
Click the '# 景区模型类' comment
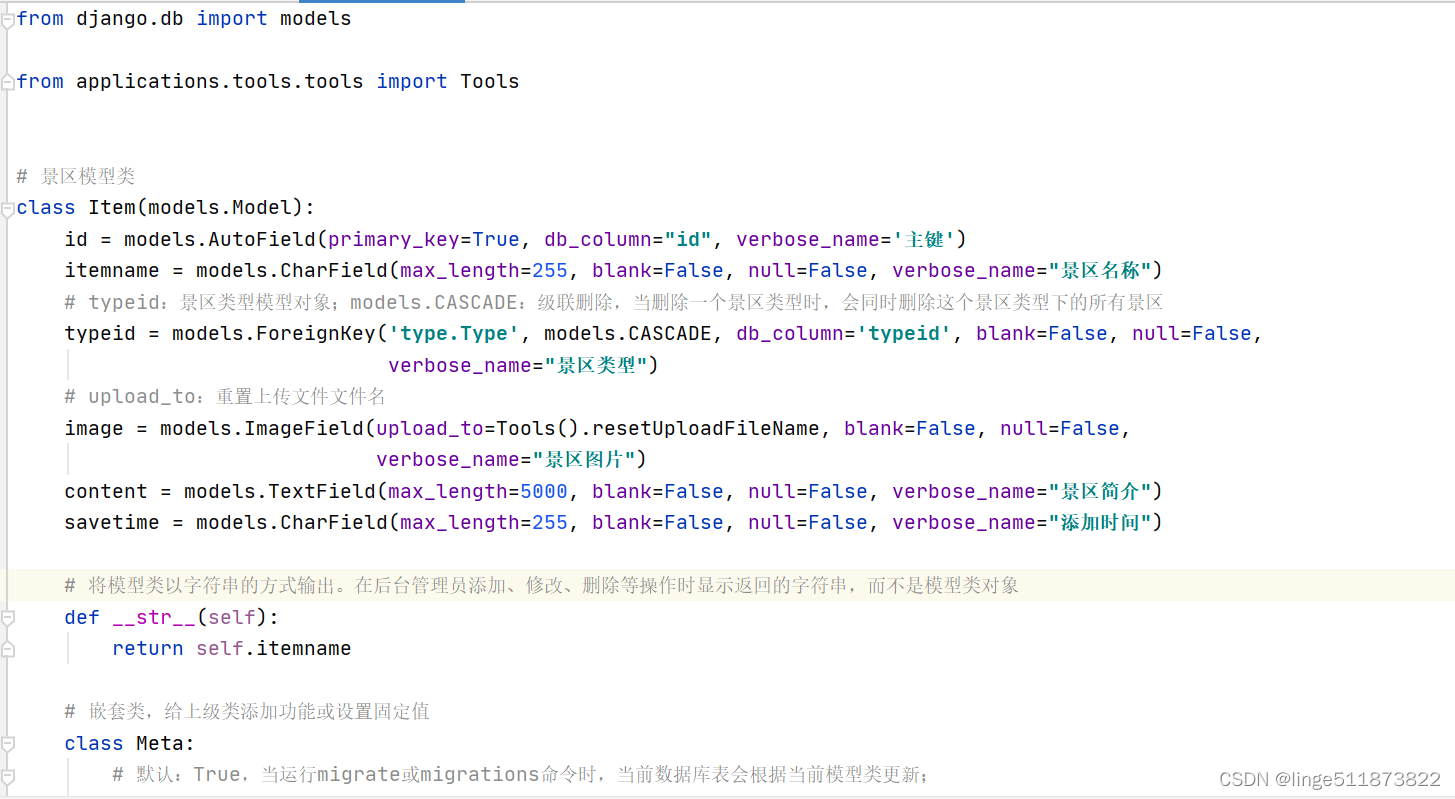[x=76, y=176]
